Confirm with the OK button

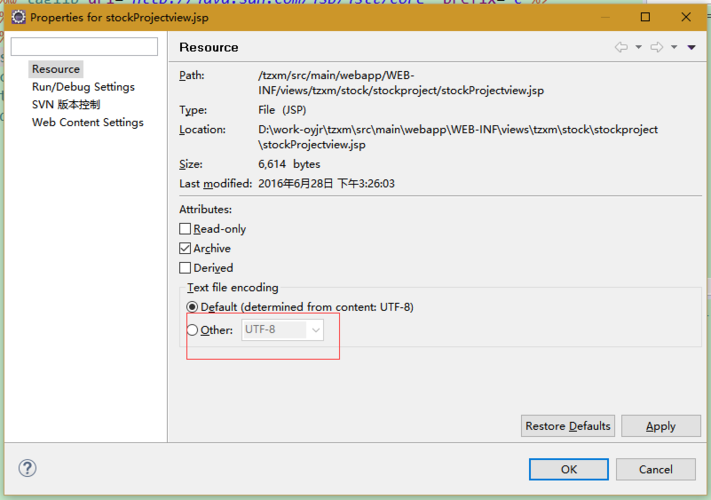coord(569,469)
